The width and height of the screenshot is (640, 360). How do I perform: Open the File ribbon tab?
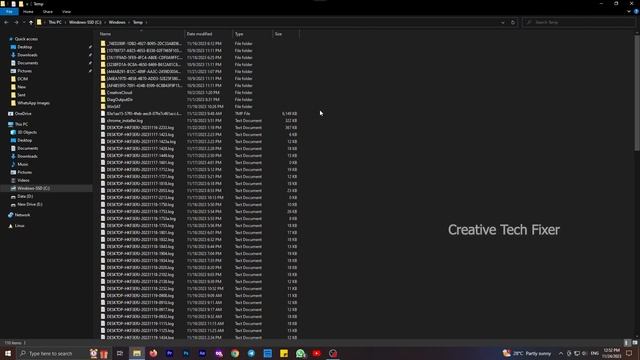[x=9, y=12]
